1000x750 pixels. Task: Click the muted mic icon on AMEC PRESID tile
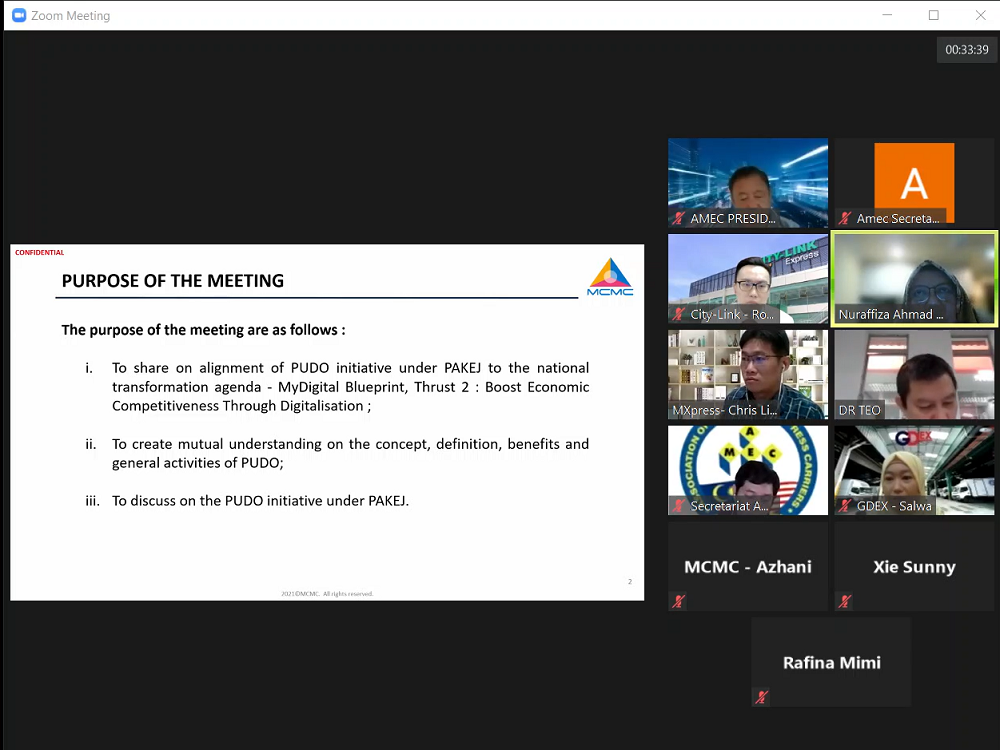(679, 218)
